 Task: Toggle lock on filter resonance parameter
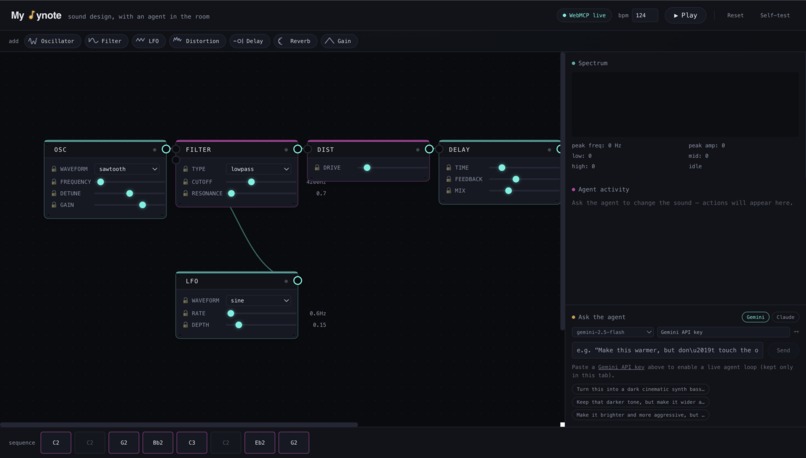click(185, 193)
